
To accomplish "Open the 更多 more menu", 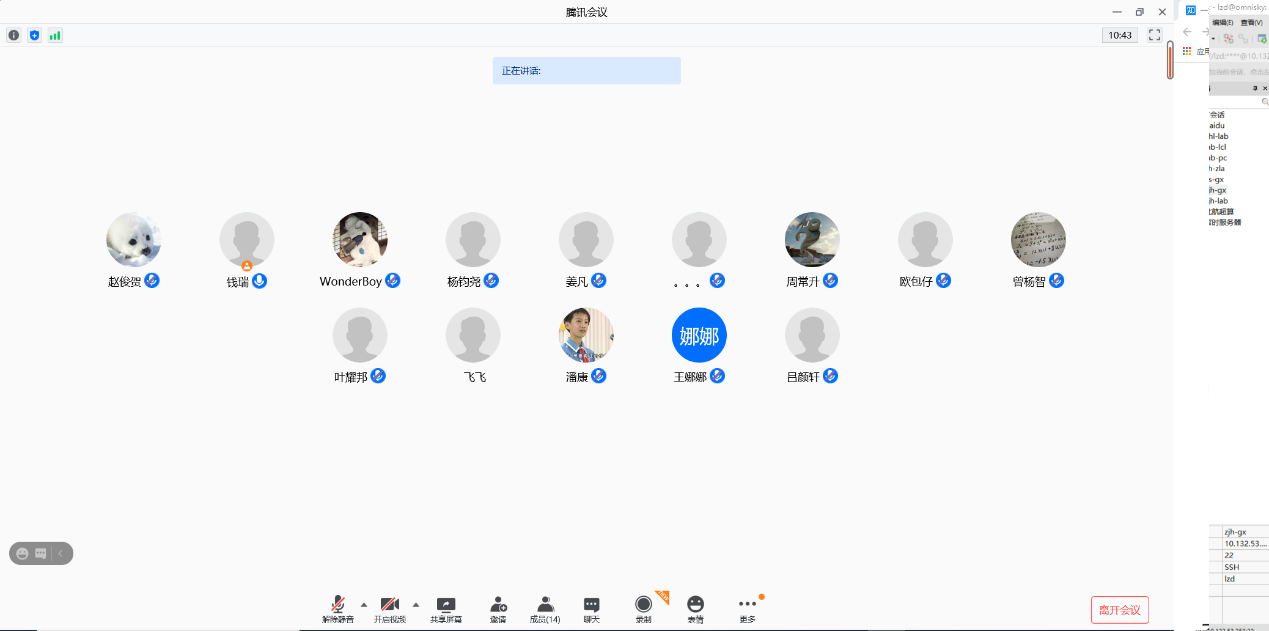I will [747, 609].
